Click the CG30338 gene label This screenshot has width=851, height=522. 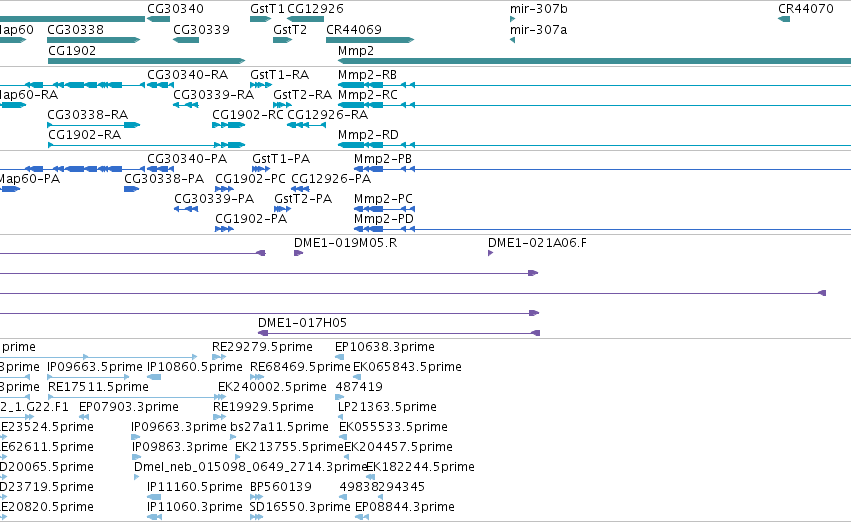75,29
